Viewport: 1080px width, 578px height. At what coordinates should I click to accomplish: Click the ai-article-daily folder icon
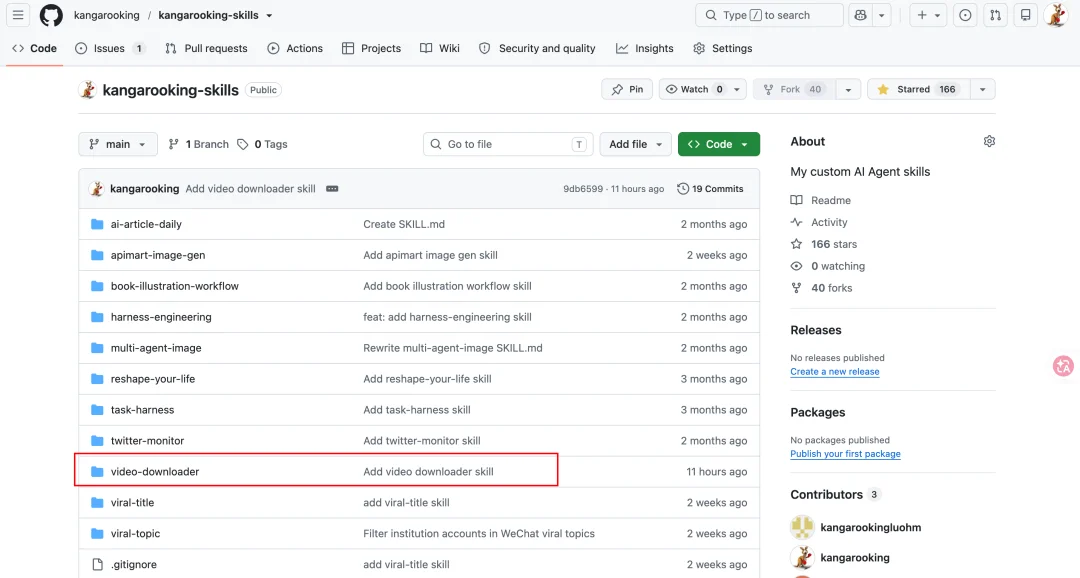[97, 224]
